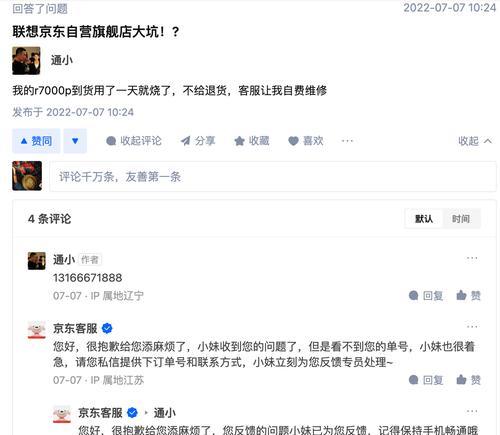Viewport: 500px width, 435px height.
Task: Reply to first 京东客服 comment
Action: click(426, 380)
